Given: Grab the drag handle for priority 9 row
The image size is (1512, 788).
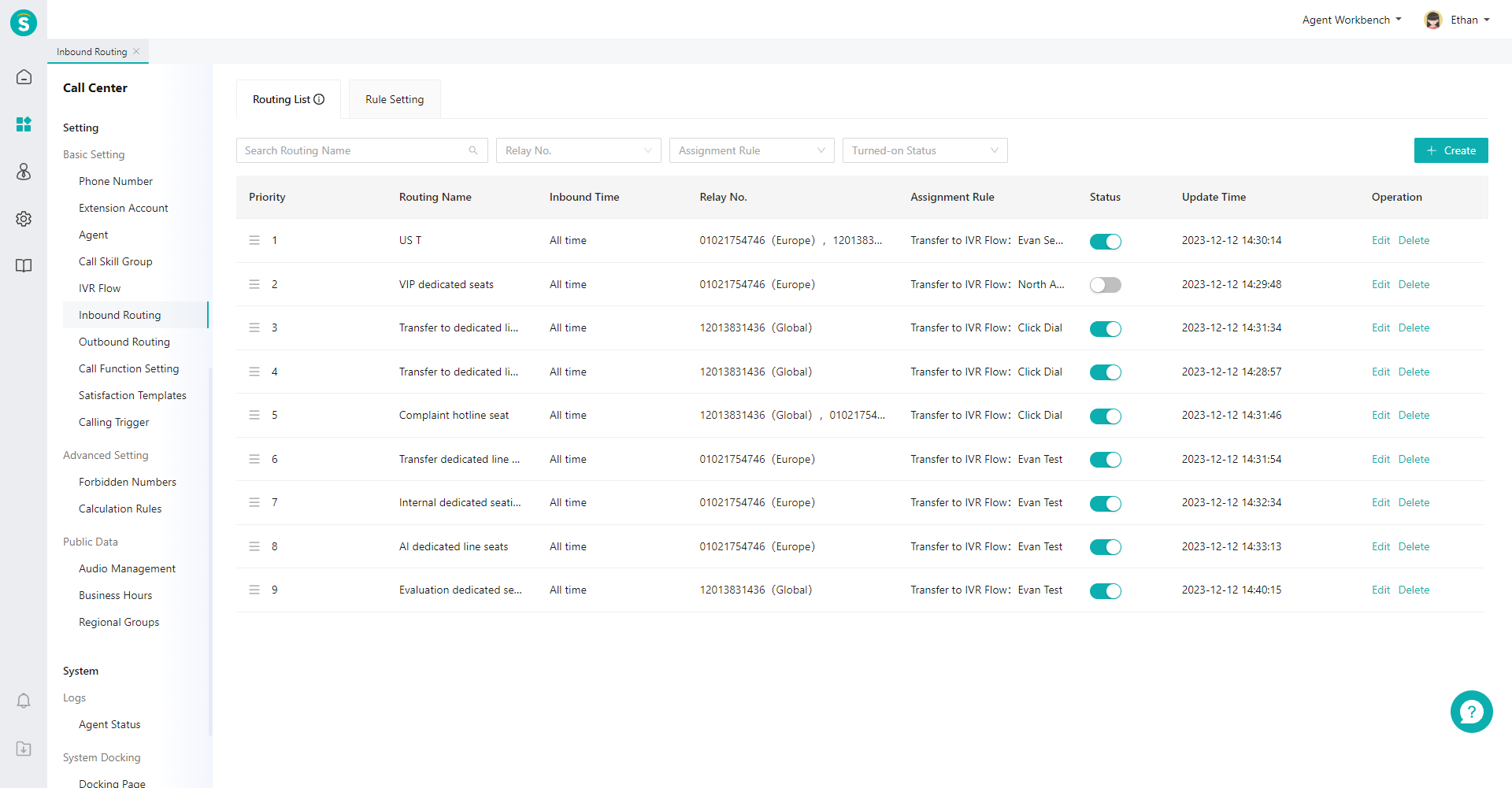Looking at the screenshot, I should [x=254, y=590].
